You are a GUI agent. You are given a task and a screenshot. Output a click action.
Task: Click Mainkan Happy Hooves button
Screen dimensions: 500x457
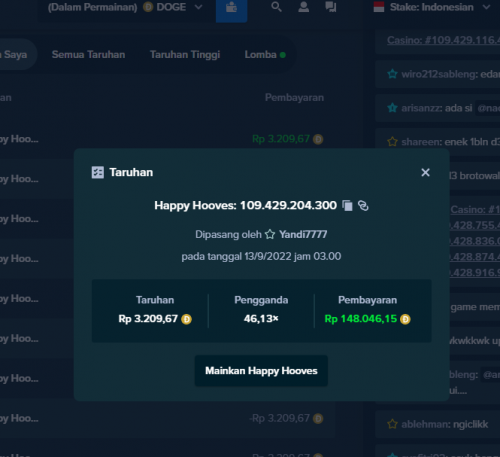[x=261, y=371]
